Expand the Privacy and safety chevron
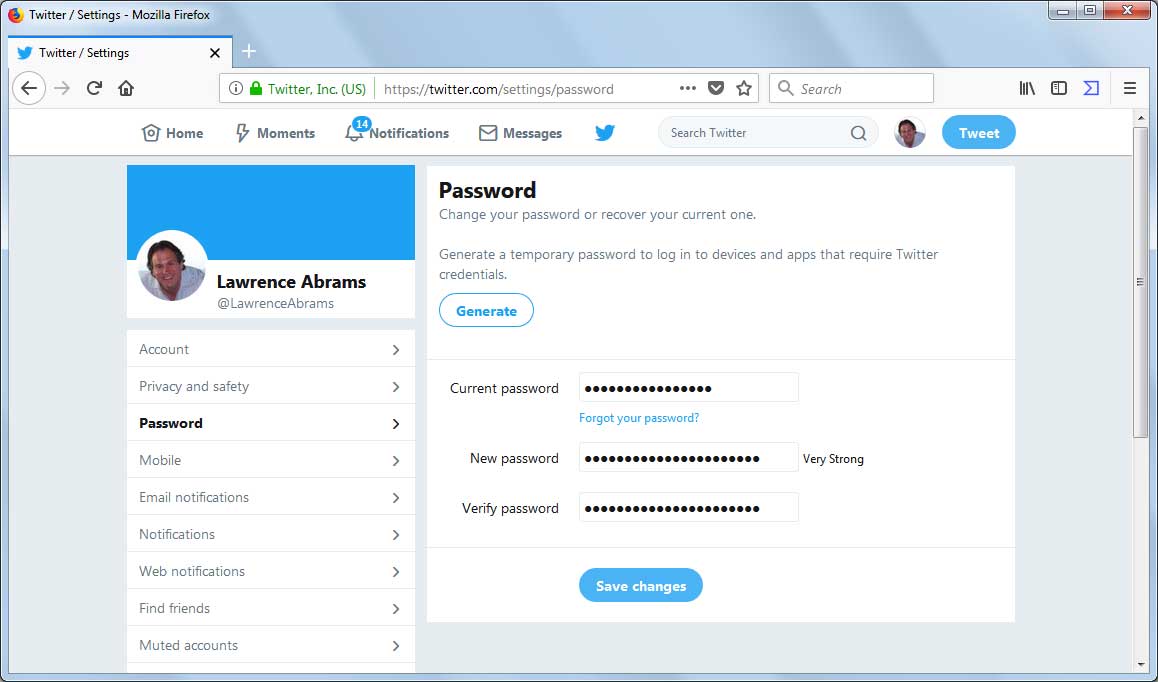The width and height of the screenshot is (1158, 682). click(396, 385)
